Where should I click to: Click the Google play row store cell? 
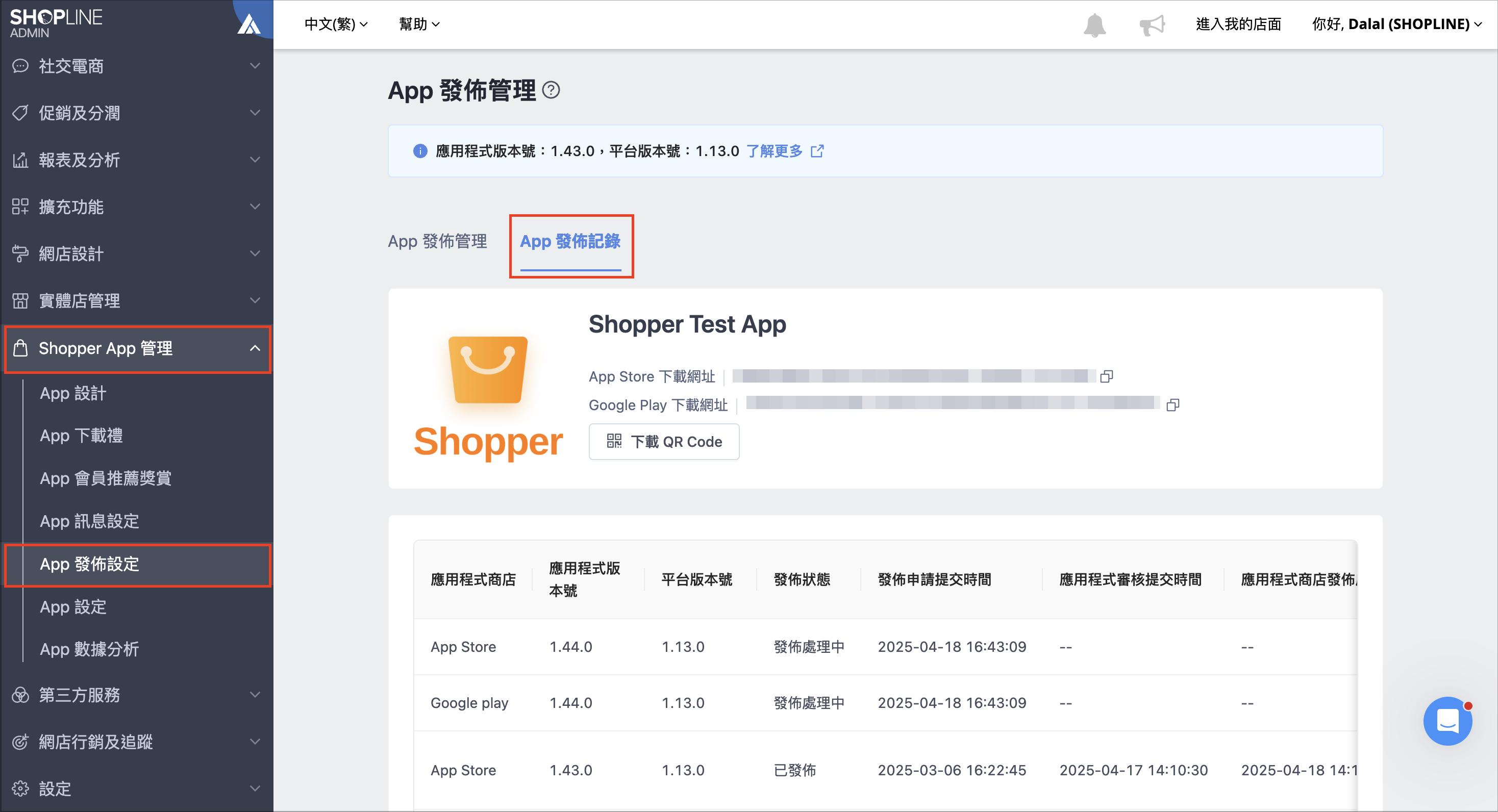tap(469, 703)
